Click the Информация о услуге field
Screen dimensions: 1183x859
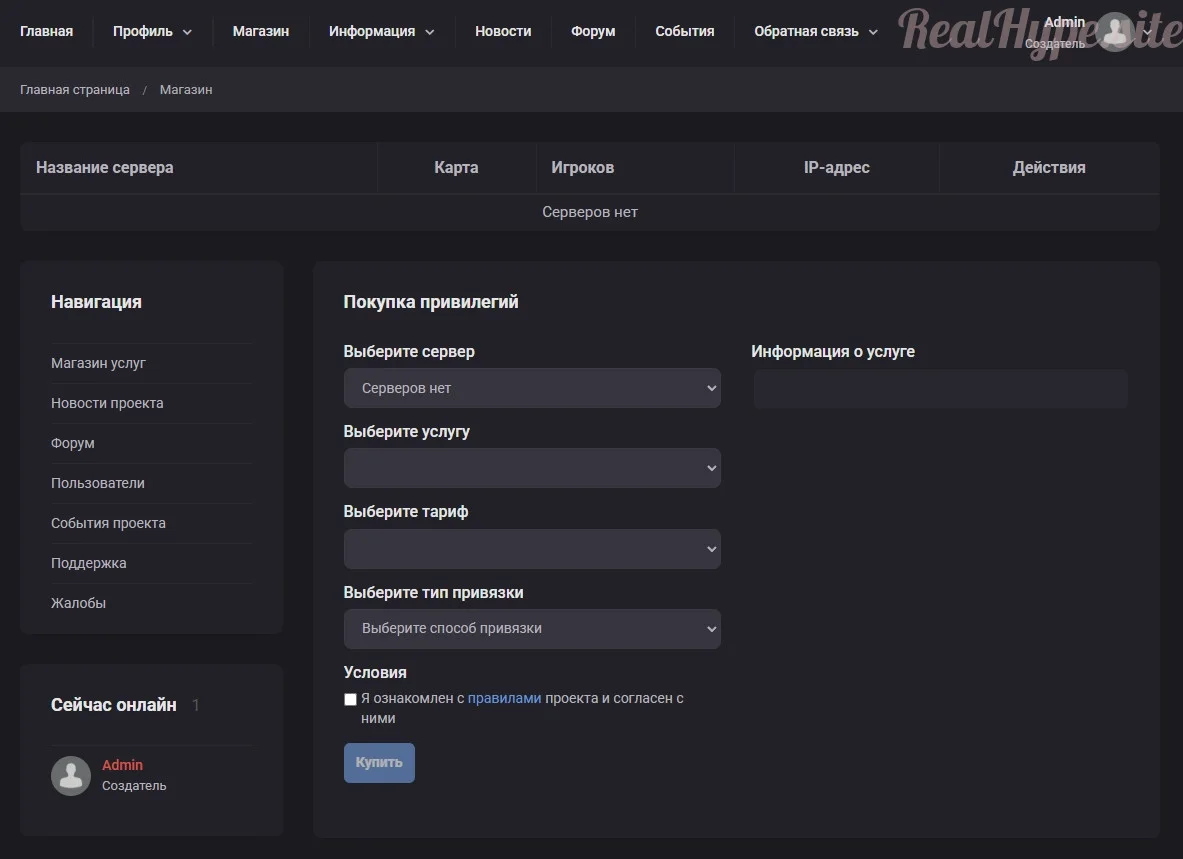(941, 389)
